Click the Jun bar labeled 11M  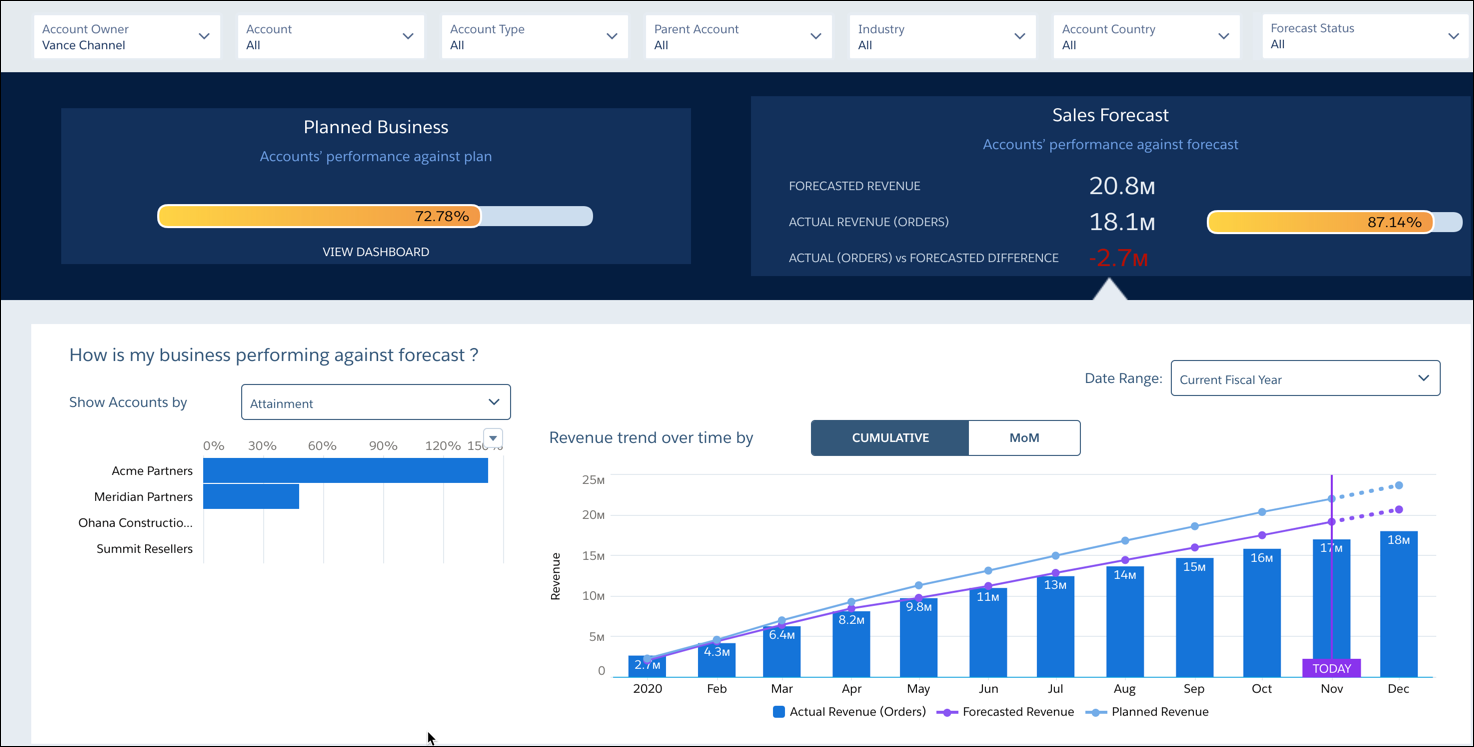[988, 633]
